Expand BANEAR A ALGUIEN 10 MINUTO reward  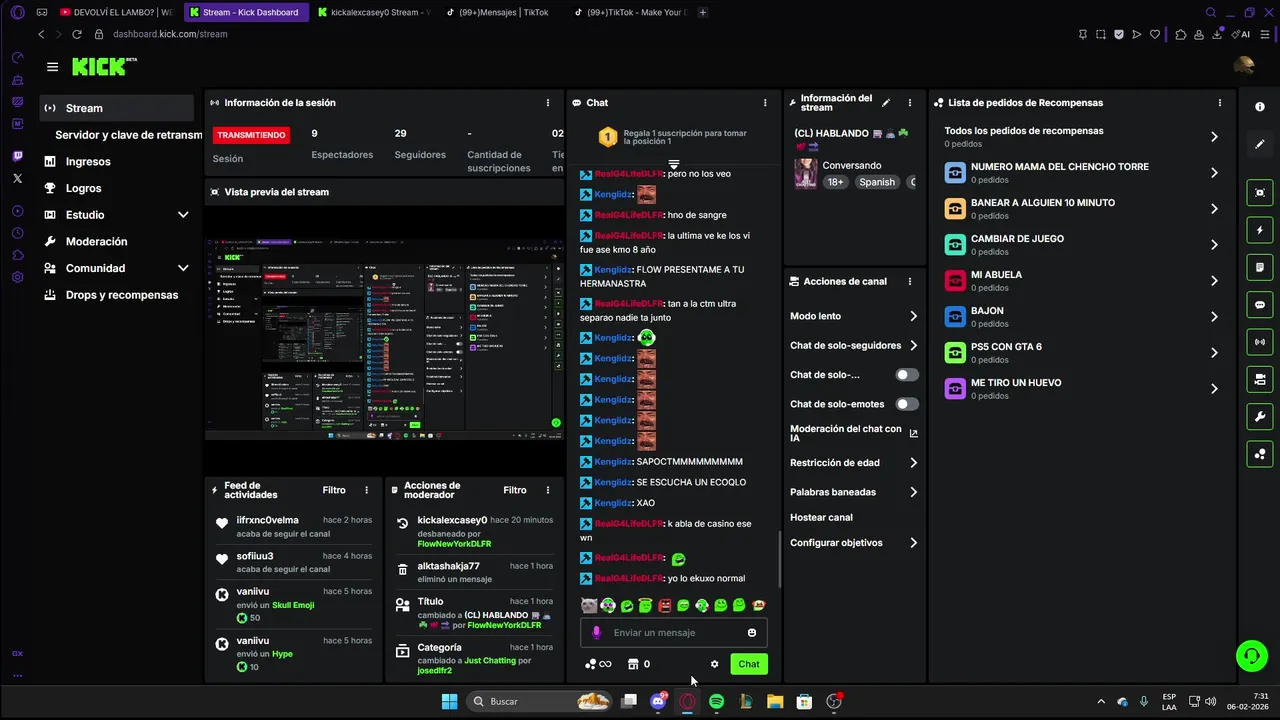1214,209
